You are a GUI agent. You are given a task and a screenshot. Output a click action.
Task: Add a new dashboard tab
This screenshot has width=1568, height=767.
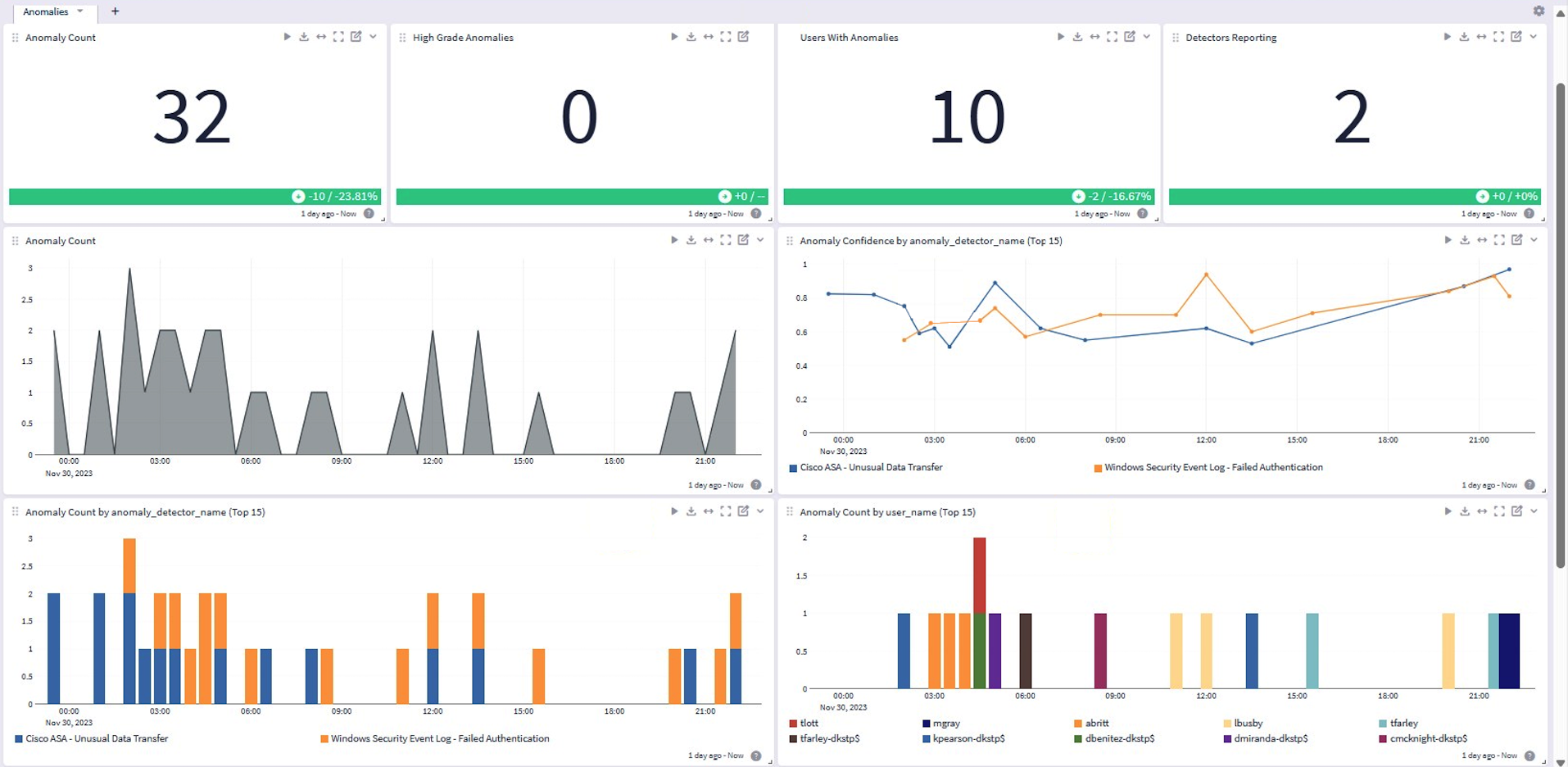115,11
